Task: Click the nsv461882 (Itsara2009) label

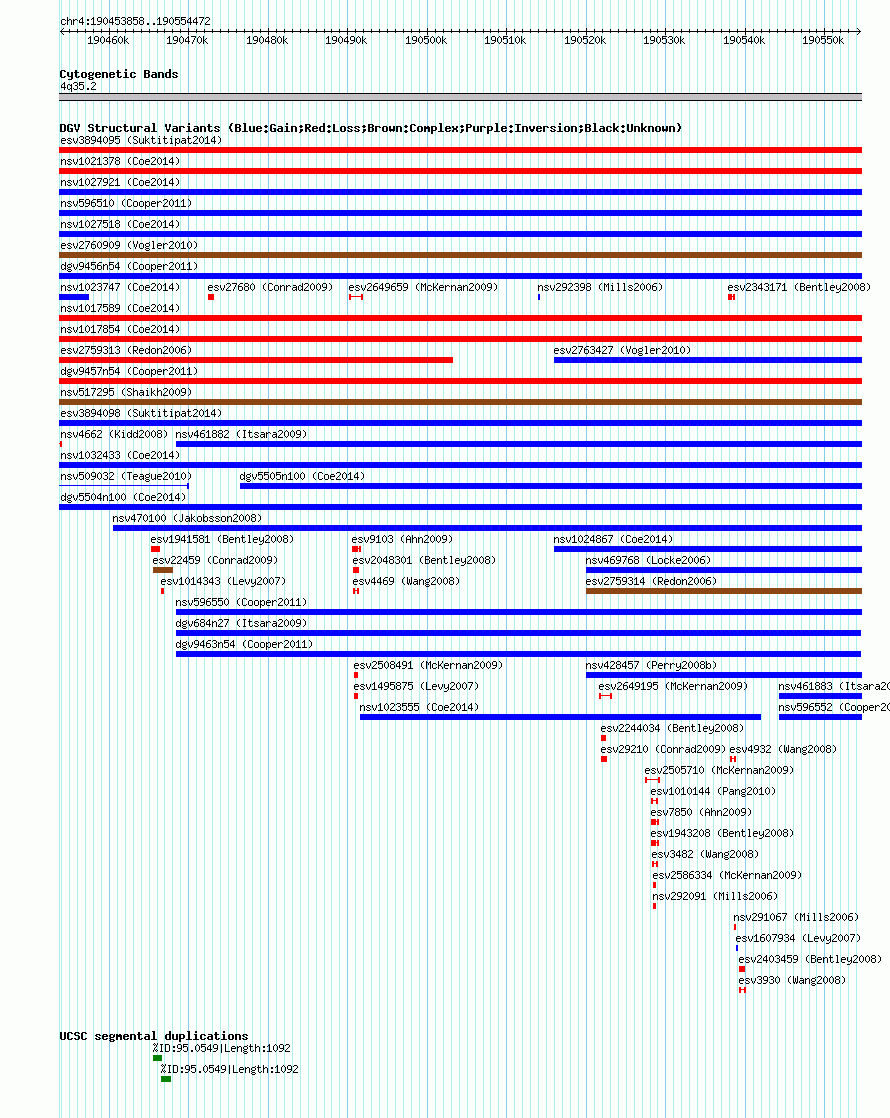Action: 241,434
